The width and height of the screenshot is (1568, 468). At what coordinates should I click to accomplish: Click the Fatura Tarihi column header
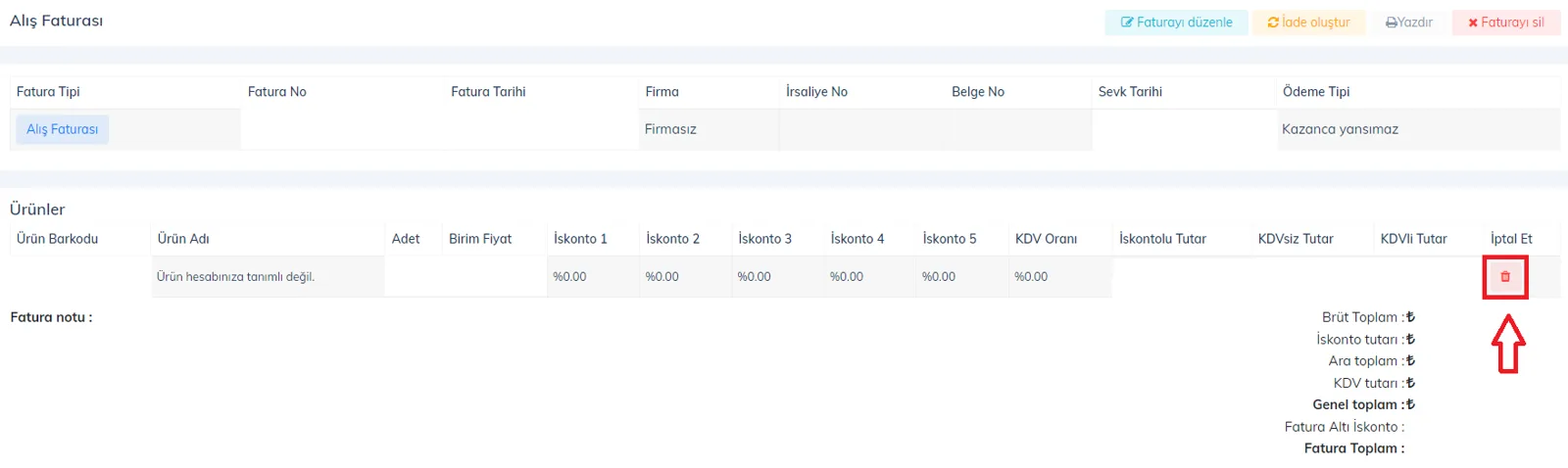click(x=488, y=92)
